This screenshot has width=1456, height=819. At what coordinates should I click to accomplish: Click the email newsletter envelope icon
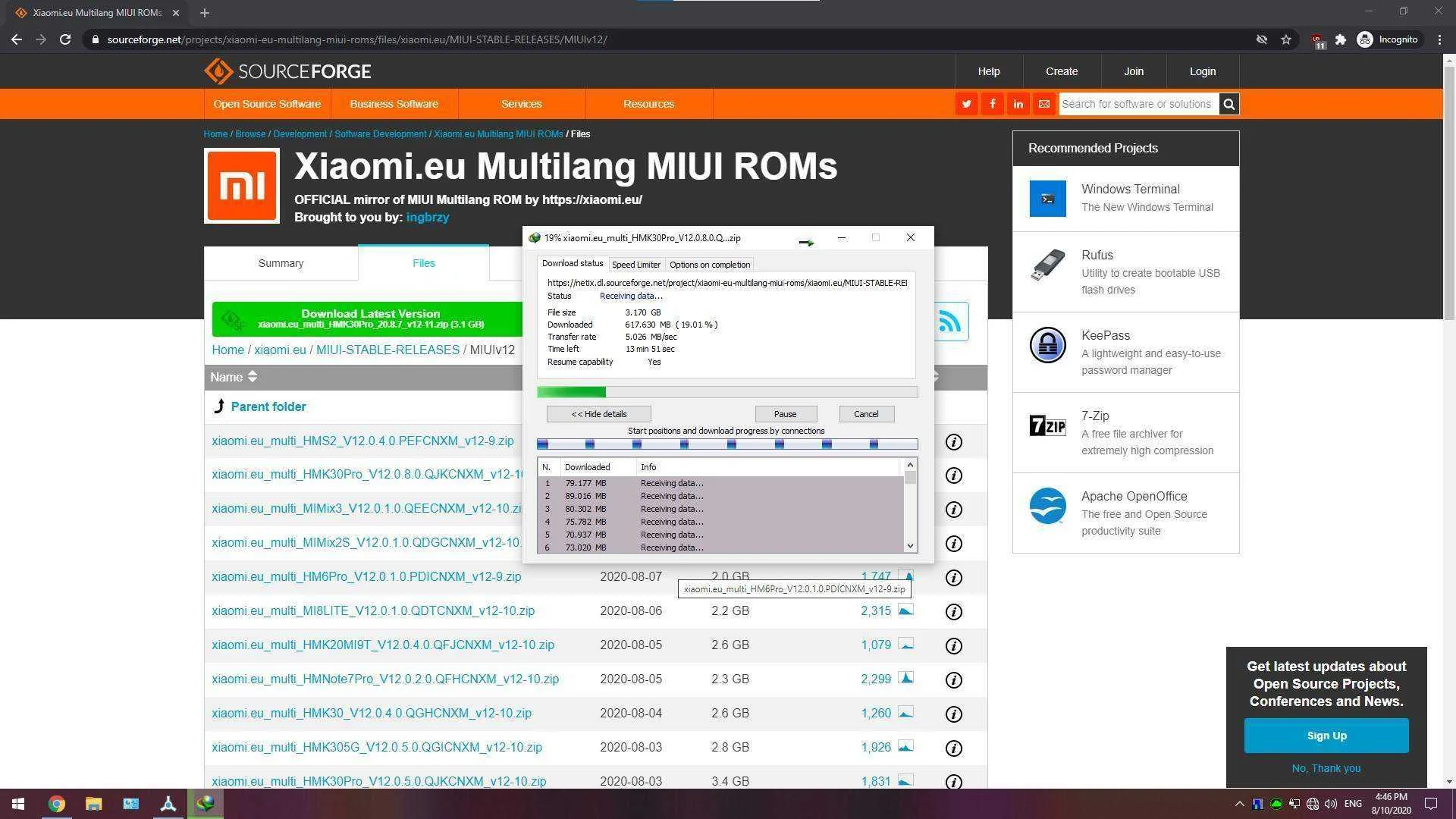1043,104
